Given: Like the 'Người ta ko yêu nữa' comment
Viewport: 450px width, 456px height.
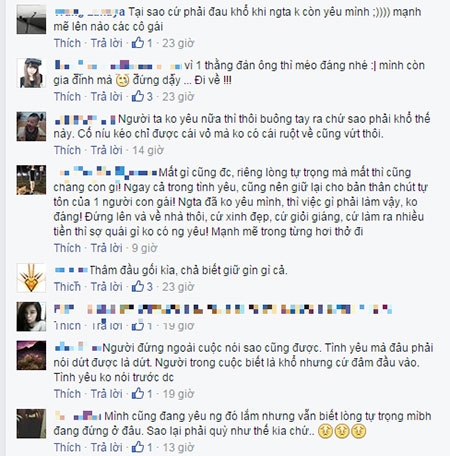Looking at the screenshot, I should tap(67, 150).
